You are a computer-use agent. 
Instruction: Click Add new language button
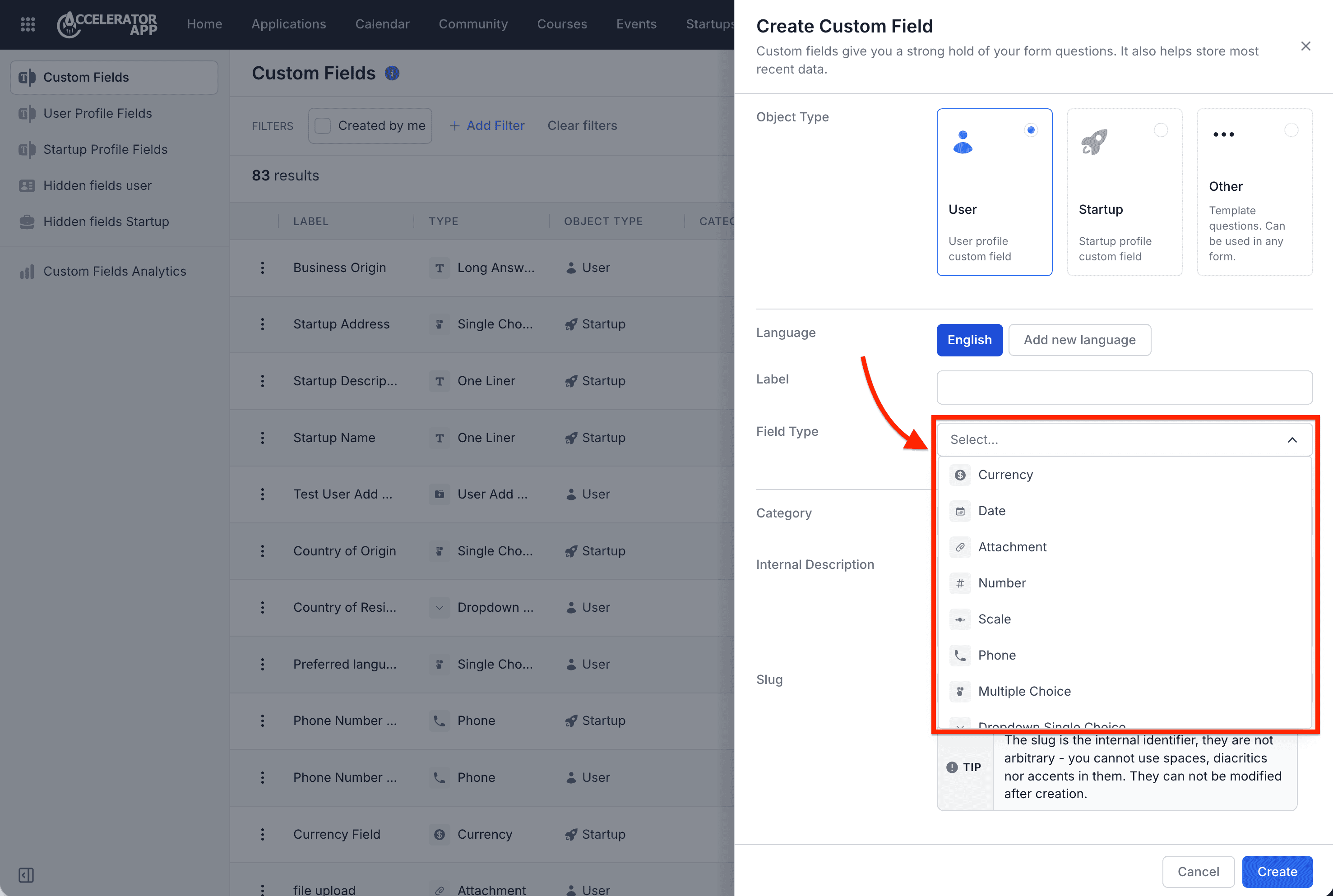[x=1079, y=340]
